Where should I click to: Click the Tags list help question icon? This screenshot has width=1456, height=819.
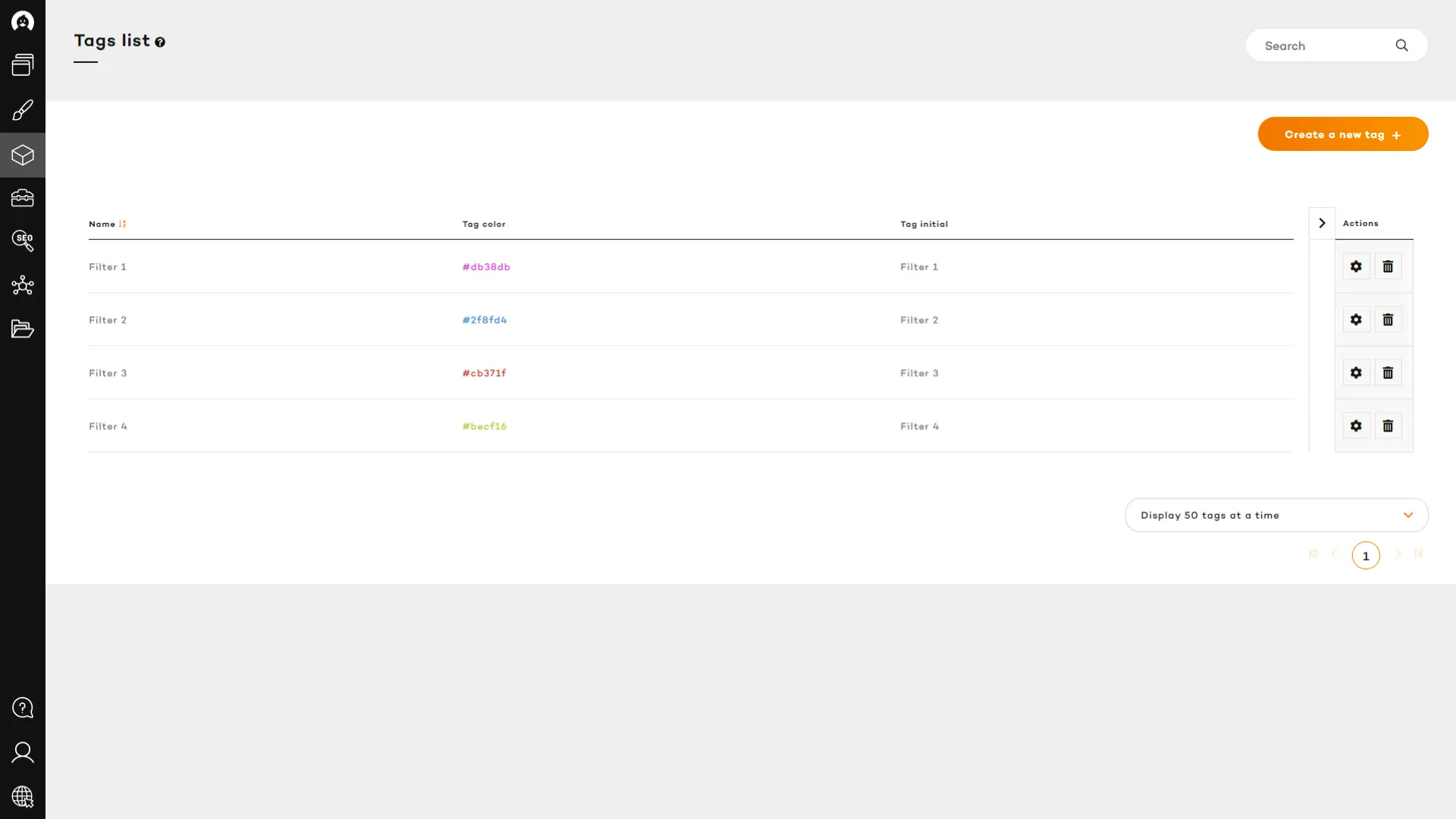click(160, 42)
